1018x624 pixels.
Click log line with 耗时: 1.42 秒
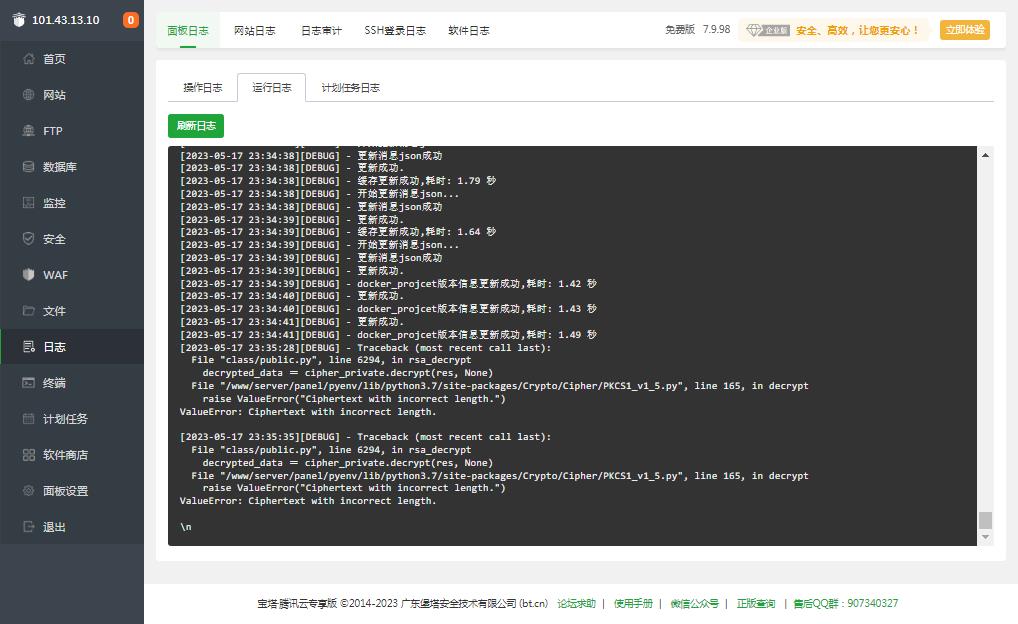(x=388, y=284)
